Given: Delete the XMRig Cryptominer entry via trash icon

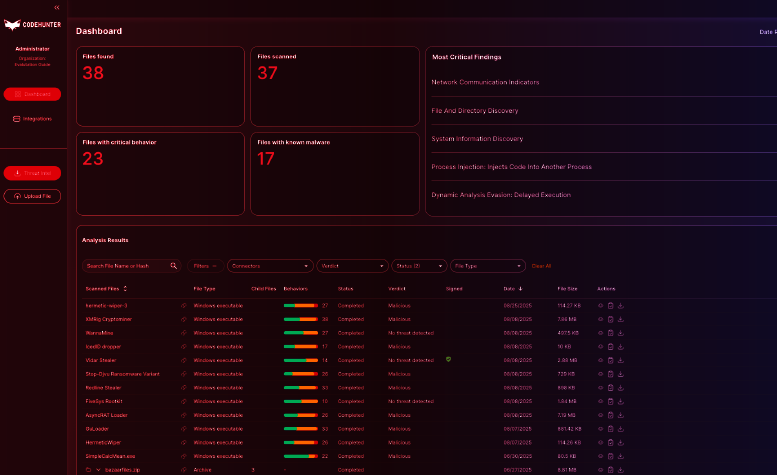Looking at the screenshot, I should point(611,319).
